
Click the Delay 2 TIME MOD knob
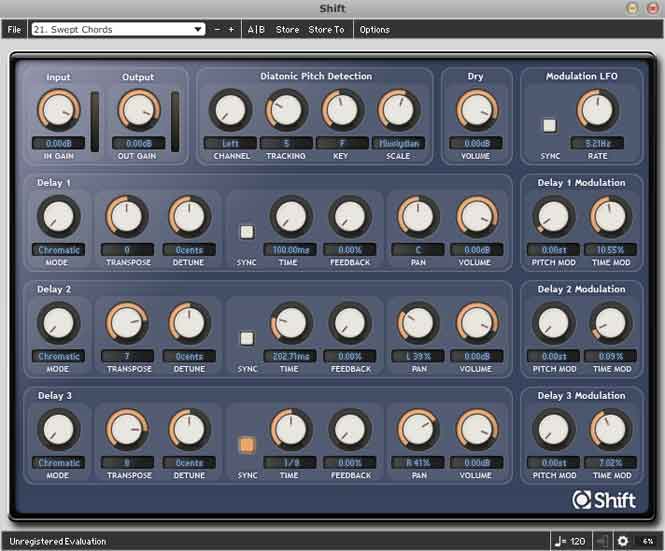611,323
